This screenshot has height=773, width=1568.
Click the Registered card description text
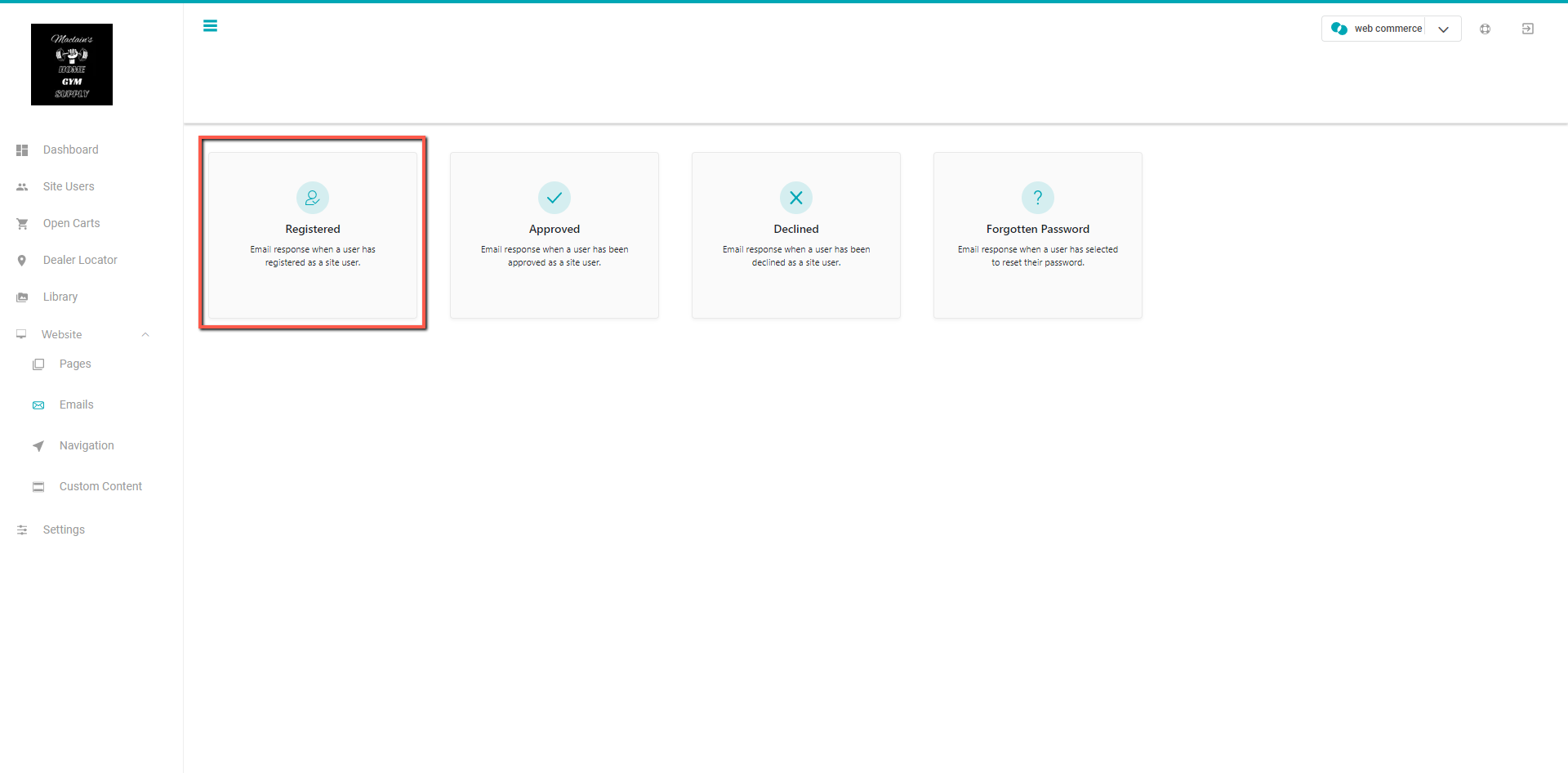313,256
